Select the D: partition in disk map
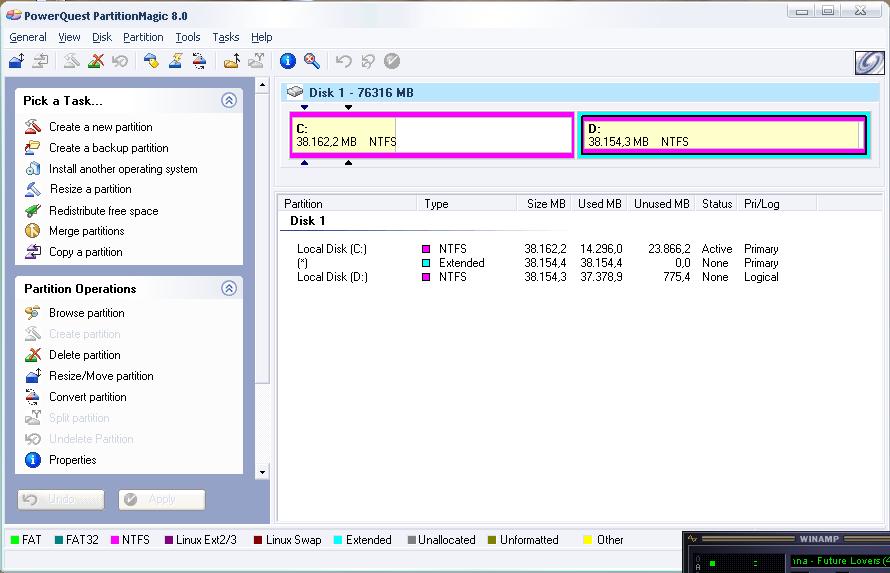The width and height of the screenshot is (890, 573). (x=724, y=135)
